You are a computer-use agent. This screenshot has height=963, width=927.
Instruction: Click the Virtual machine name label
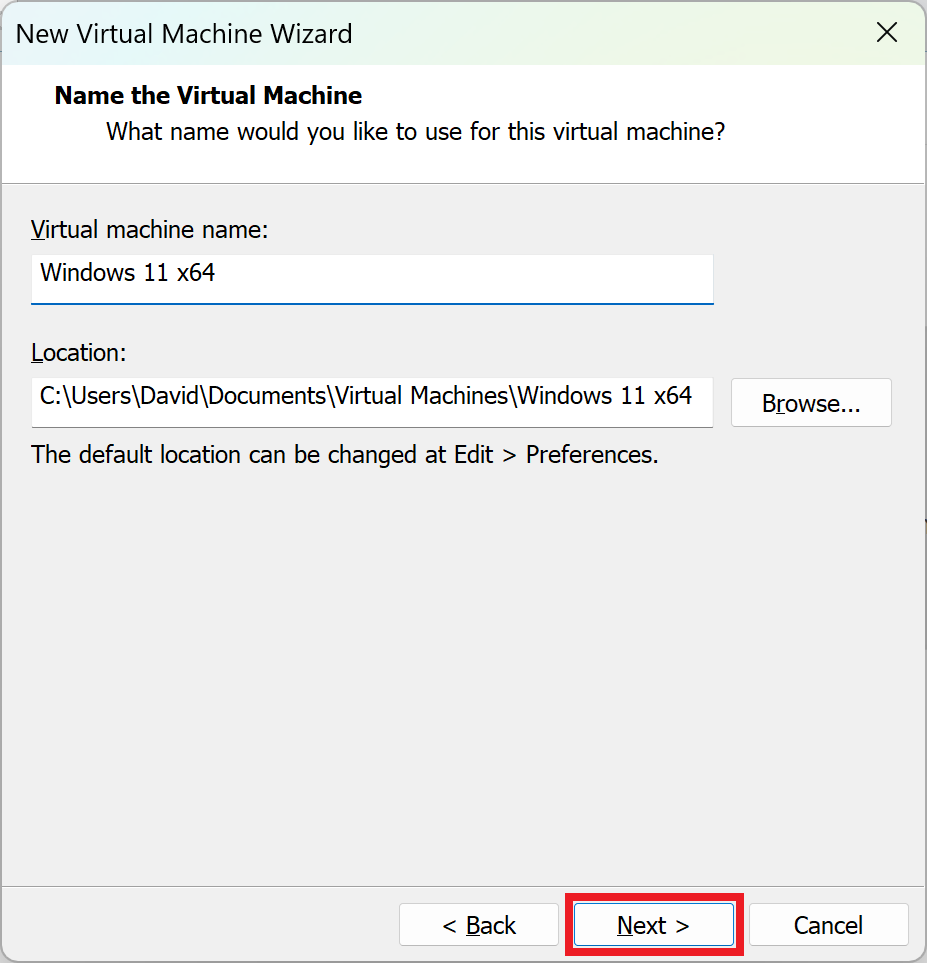[x=149, y=229]
